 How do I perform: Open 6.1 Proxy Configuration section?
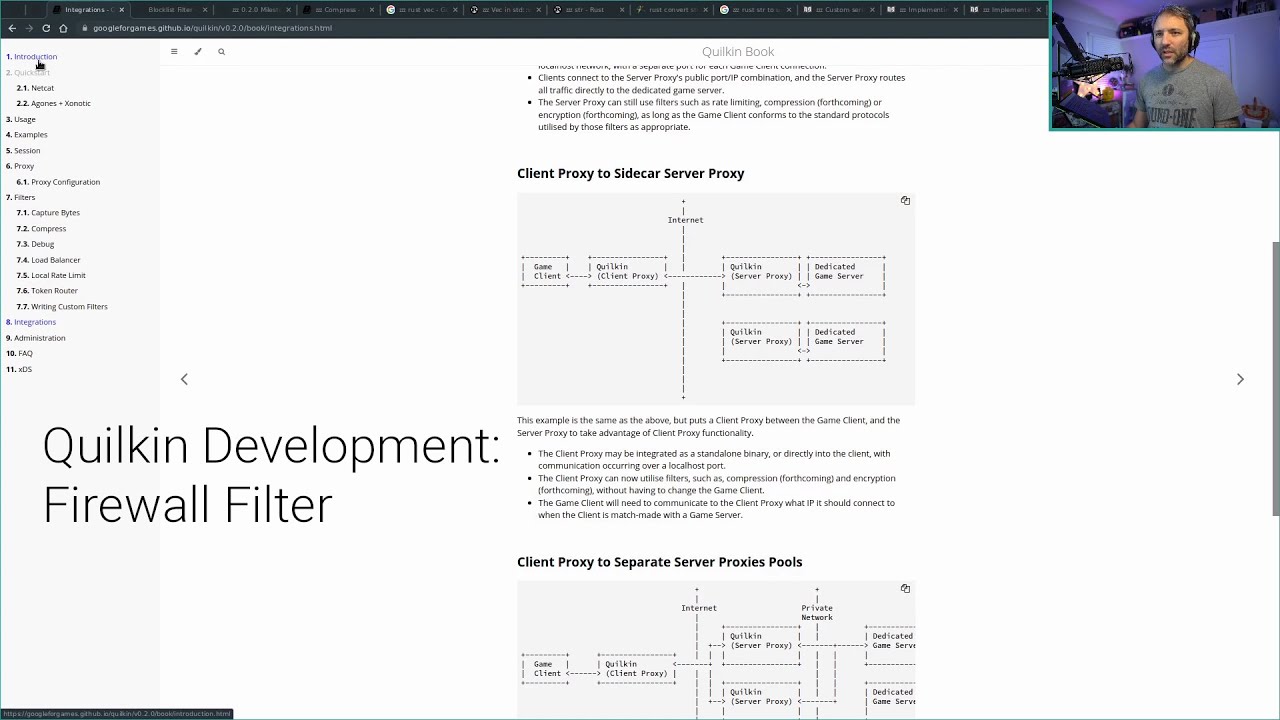click(x=58, y=182)
